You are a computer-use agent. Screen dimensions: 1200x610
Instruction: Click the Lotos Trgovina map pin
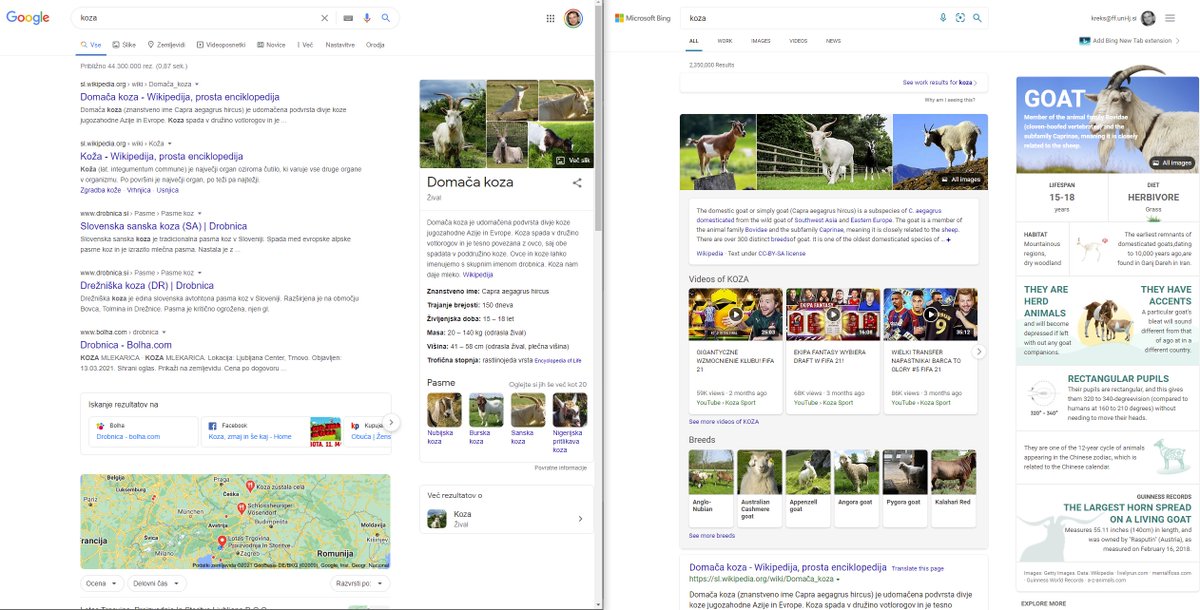[x=222, y=541]
